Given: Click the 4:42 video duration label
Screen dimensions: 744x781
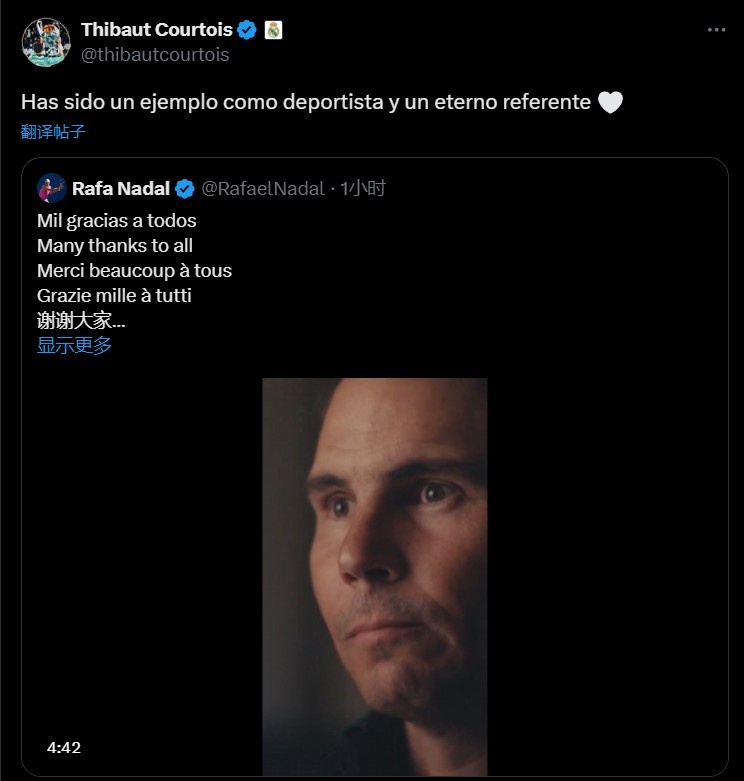Looking at the screenshot, I should pyautogui.click(x=64, y=748).
